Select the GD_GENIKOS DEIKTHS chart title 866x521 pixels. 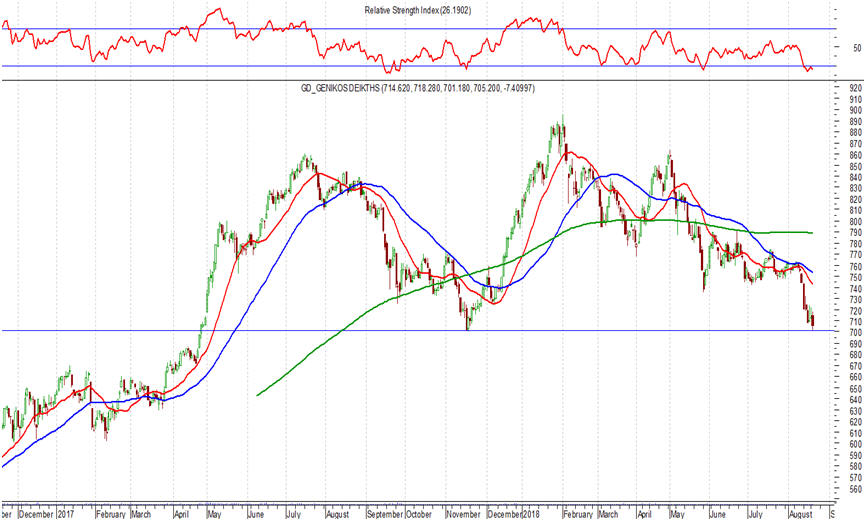click(x=418, y=88)
